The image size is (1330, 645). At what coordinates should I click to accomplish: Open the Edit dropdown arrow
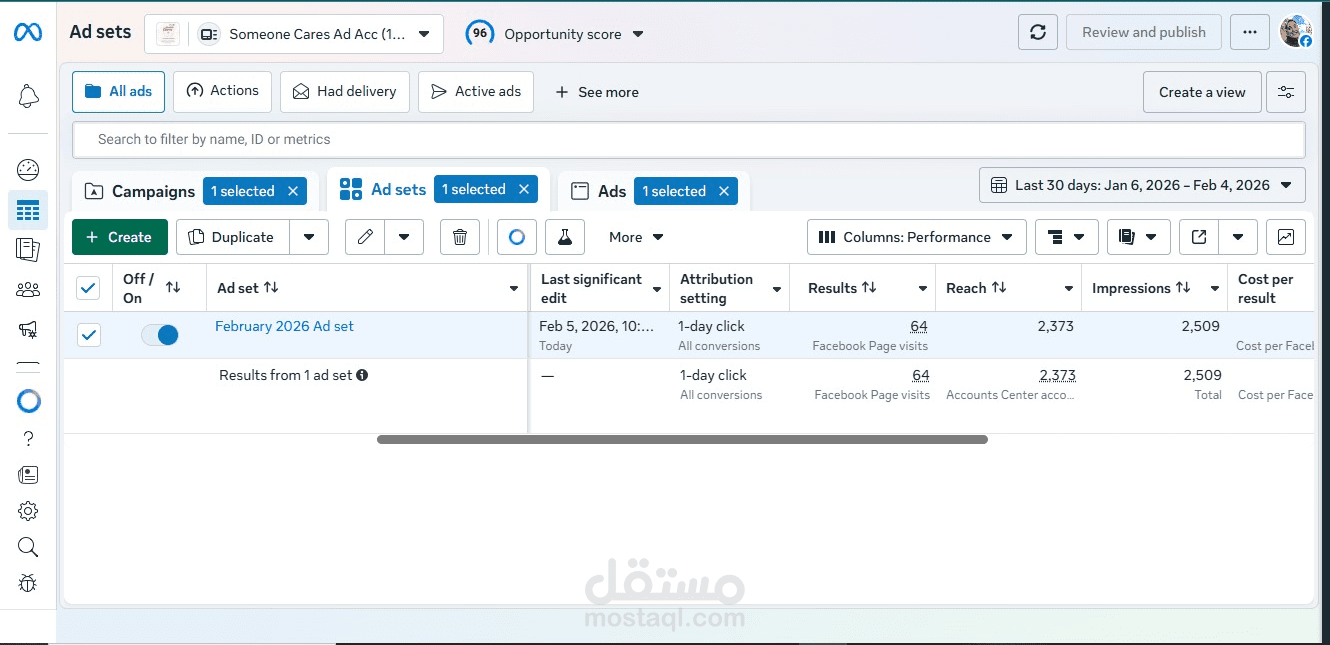pos(404,237)
